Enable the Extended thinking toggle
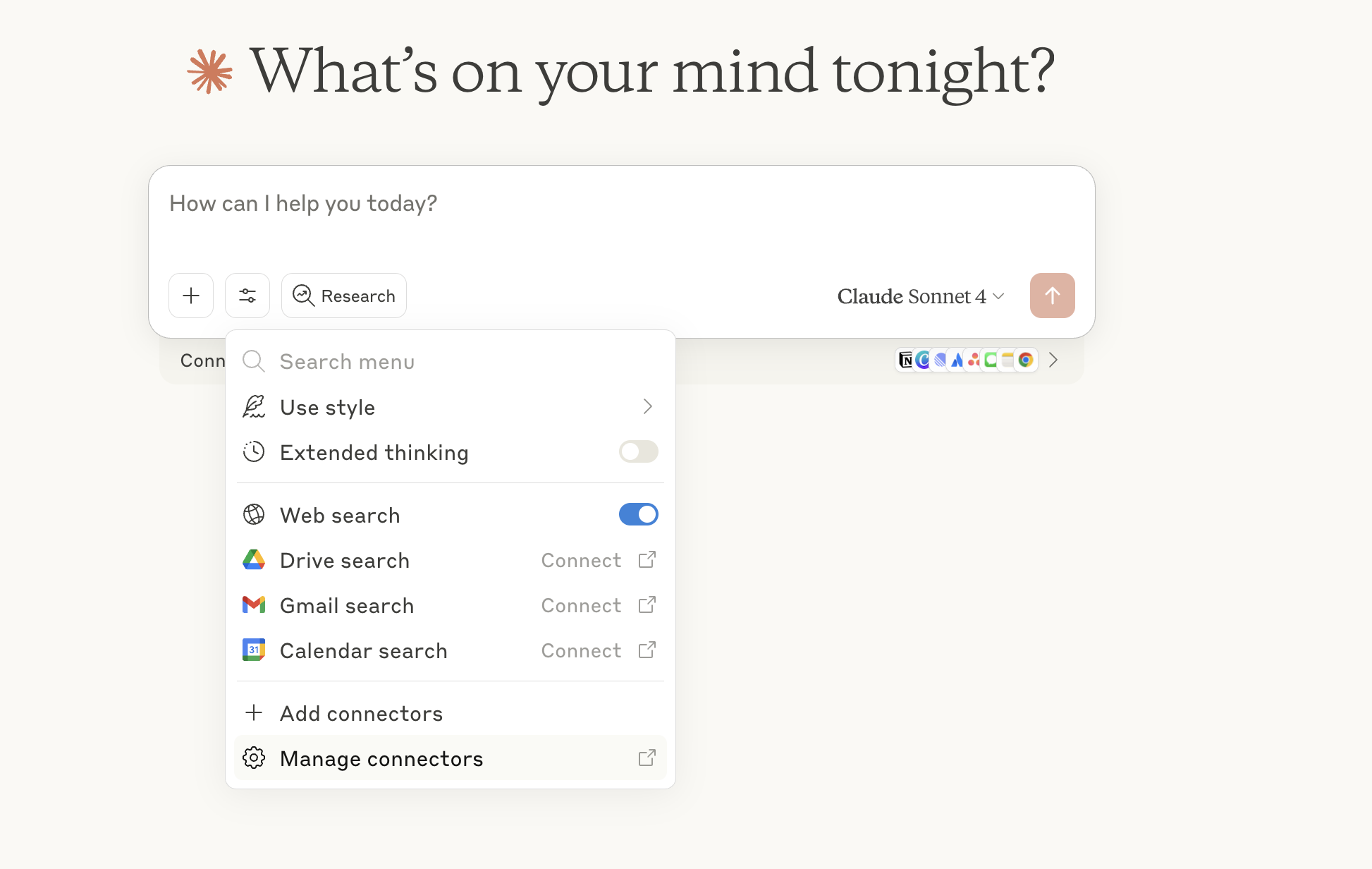 coord(638,452)
